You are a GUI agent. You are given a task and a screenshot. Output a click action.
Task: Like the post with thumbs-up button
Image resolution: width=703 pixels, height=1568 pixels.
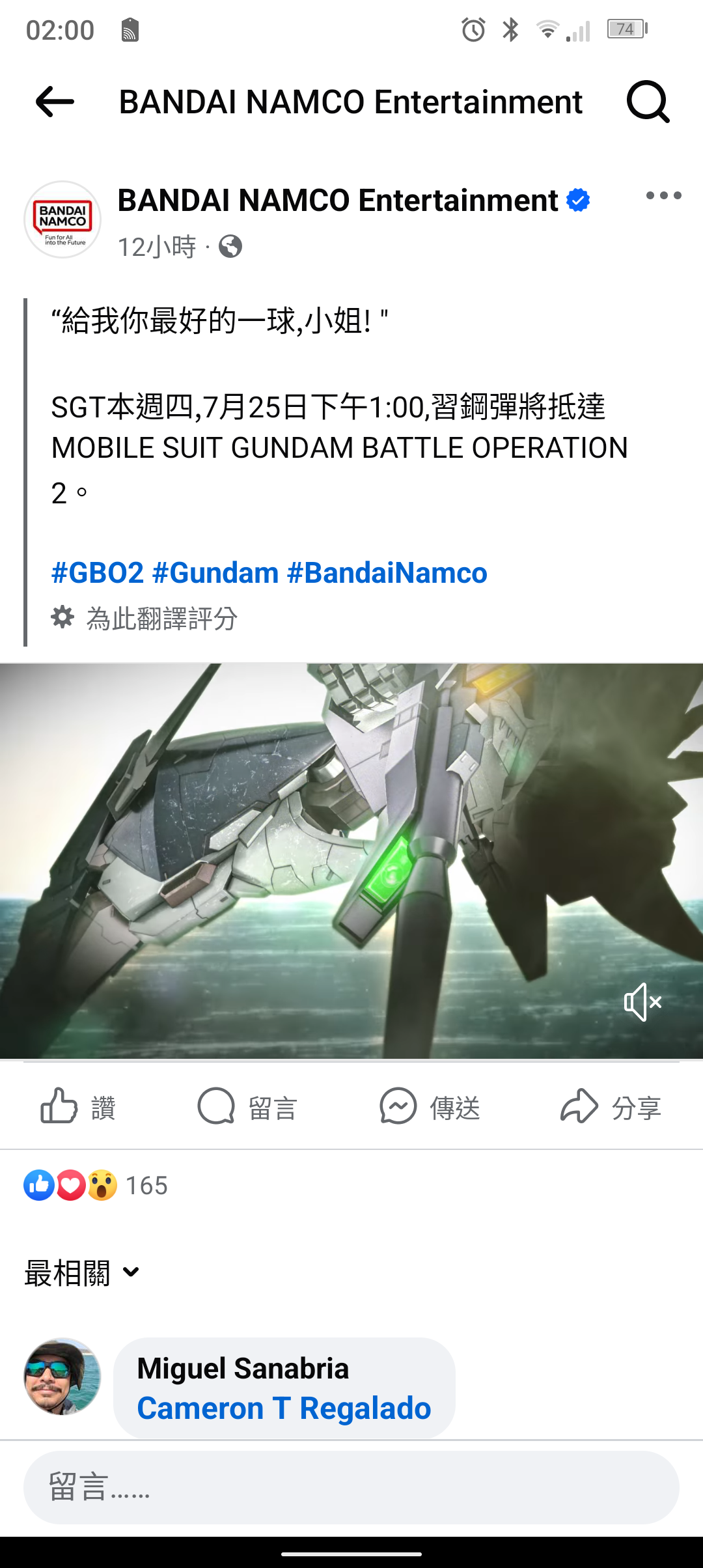[x=78, y=1106]
